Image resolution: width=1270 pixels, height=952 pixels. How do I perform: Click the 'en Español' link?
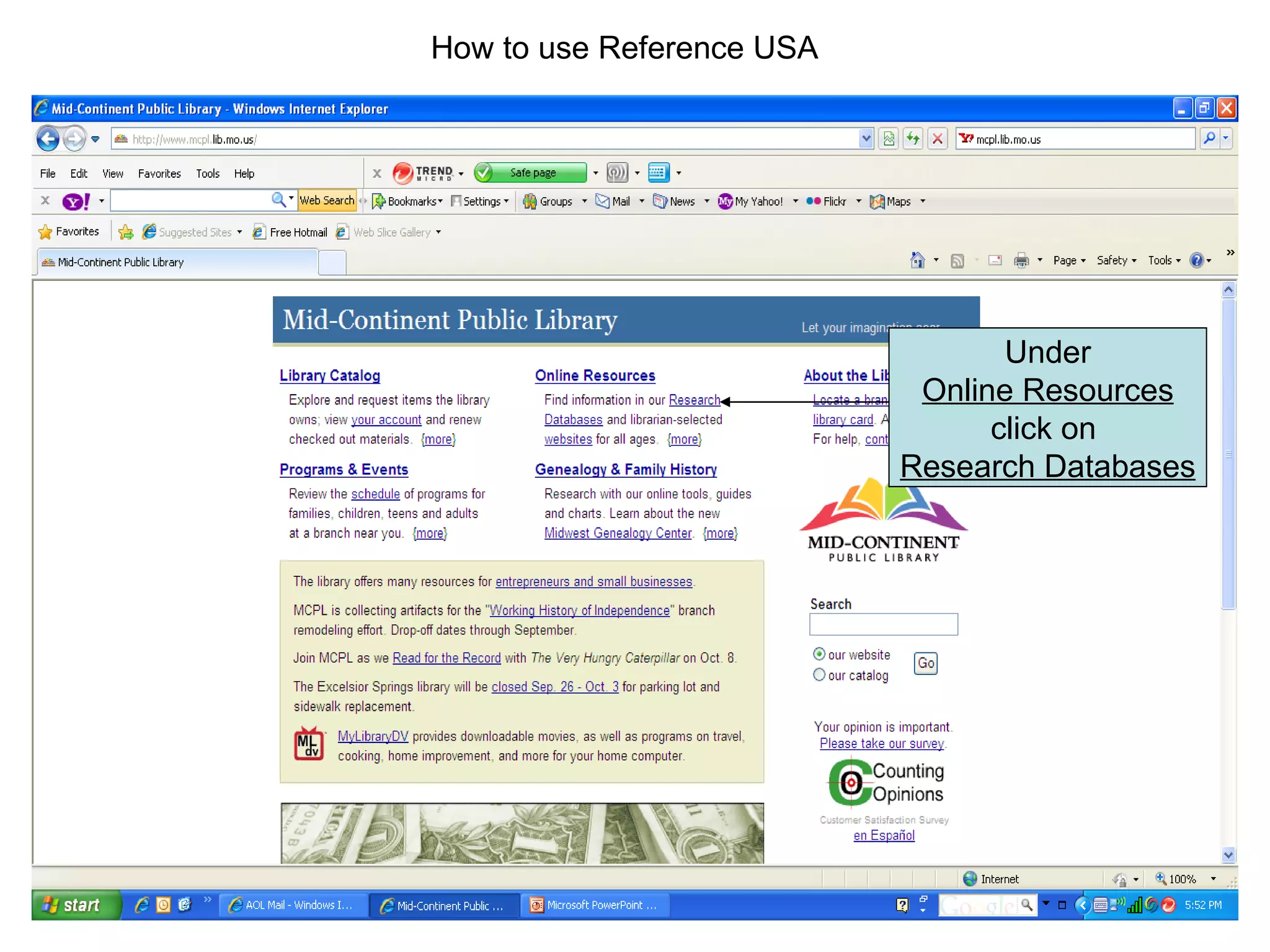884,835
